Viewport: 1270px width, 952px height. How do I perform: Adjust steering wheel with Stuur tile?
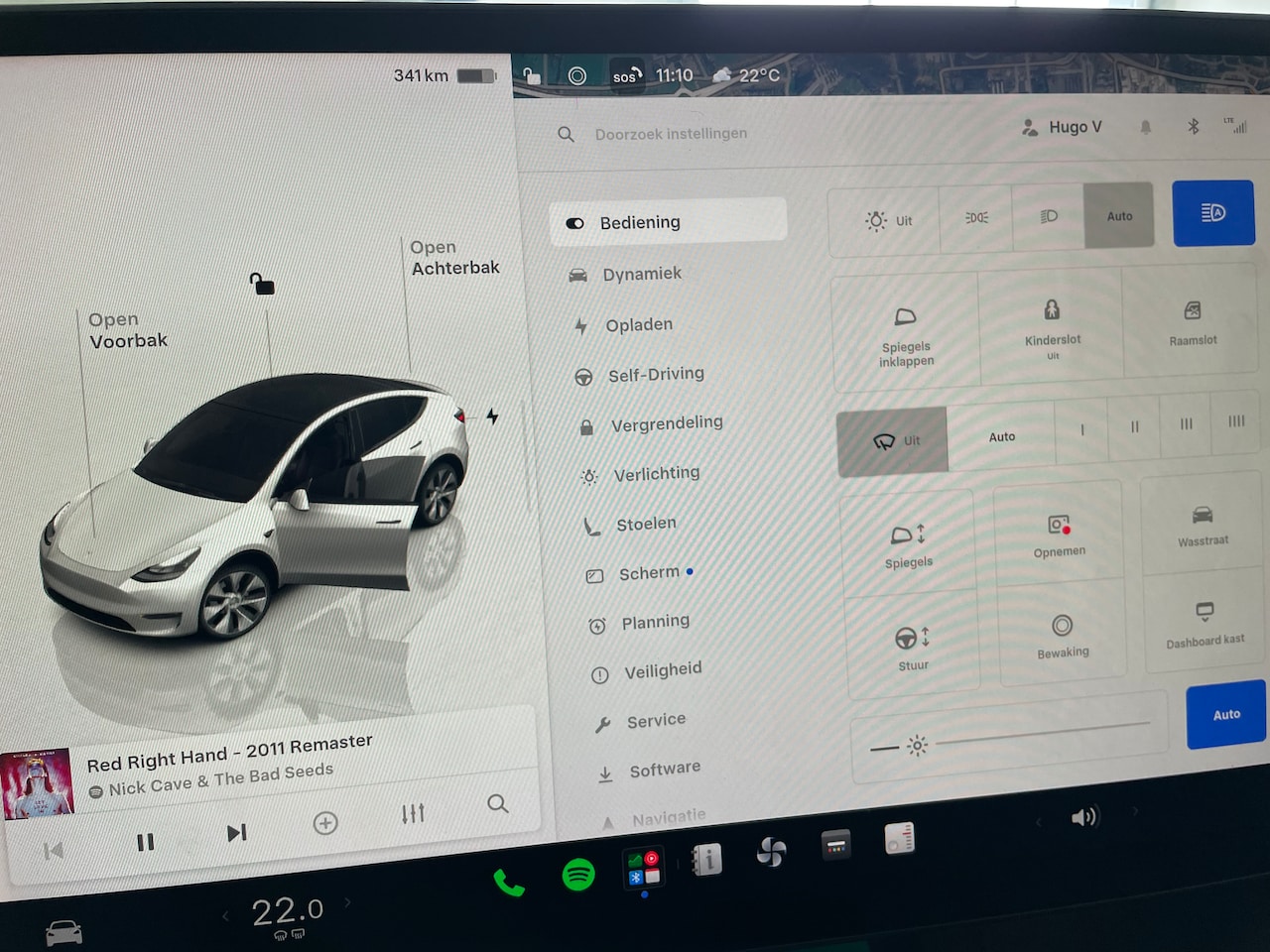[913, 646]
